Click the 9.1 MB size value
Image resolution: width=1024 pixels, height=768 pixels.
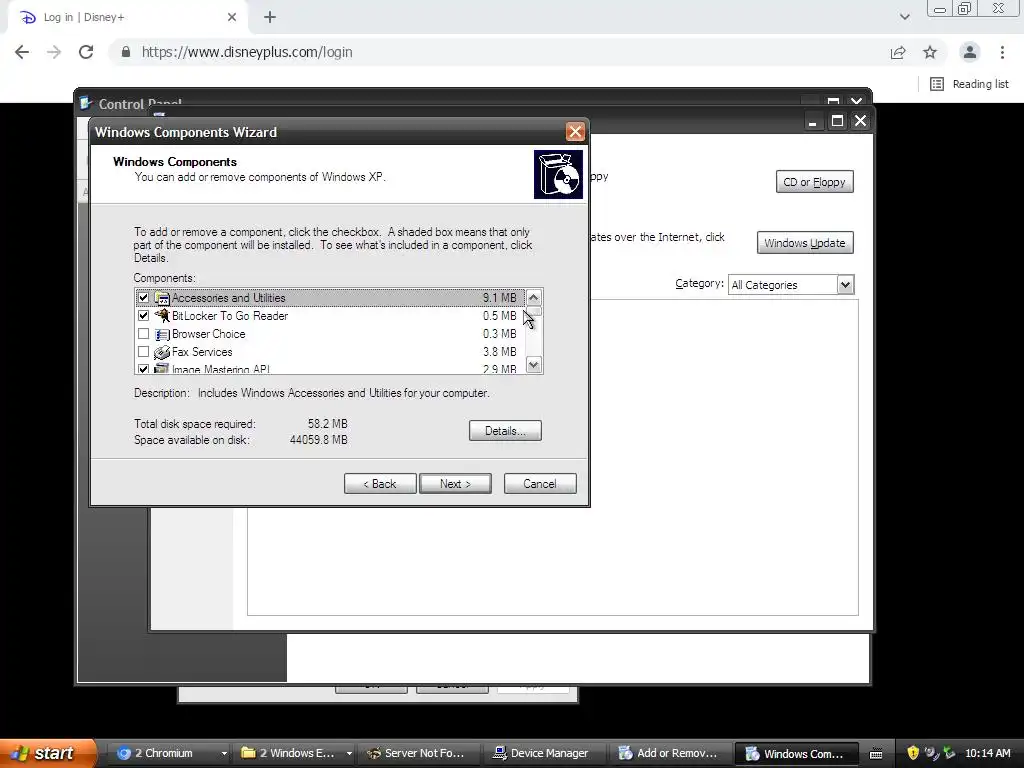click(500, 298)
